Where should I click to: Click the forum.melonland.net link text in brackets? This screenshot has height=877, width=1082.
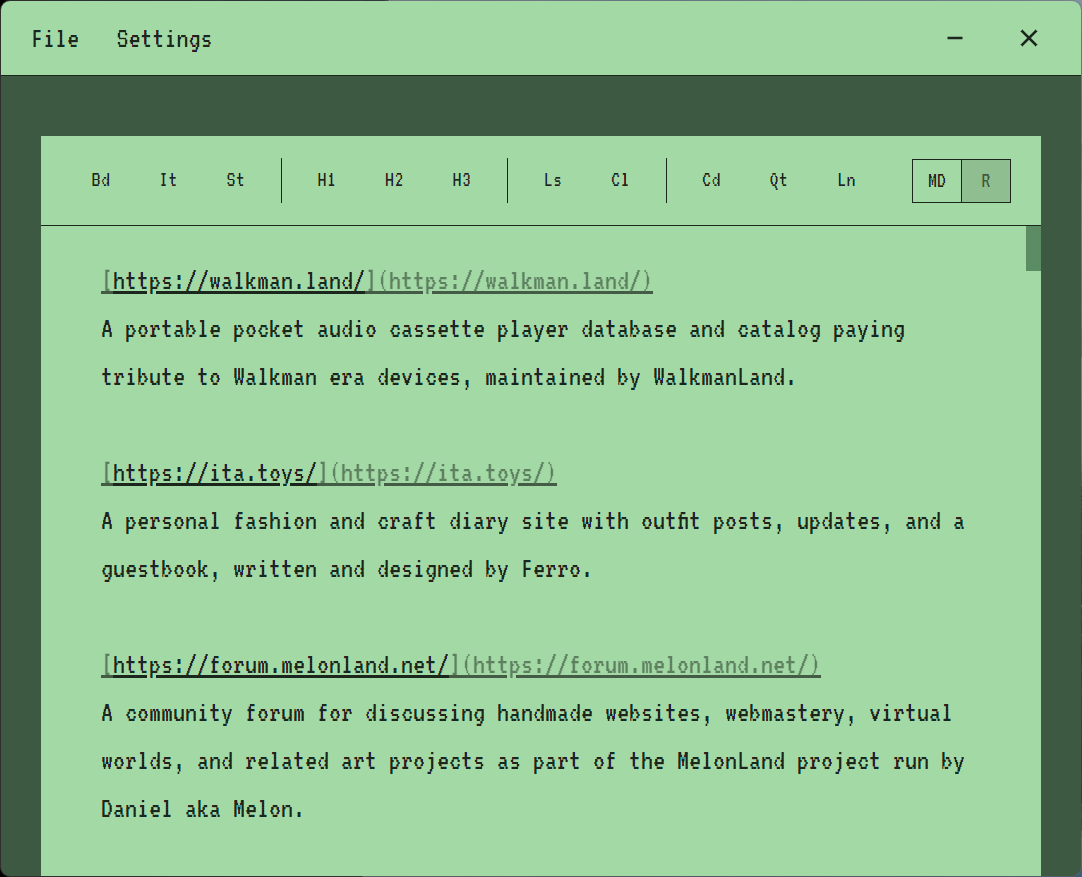(281, 665)
